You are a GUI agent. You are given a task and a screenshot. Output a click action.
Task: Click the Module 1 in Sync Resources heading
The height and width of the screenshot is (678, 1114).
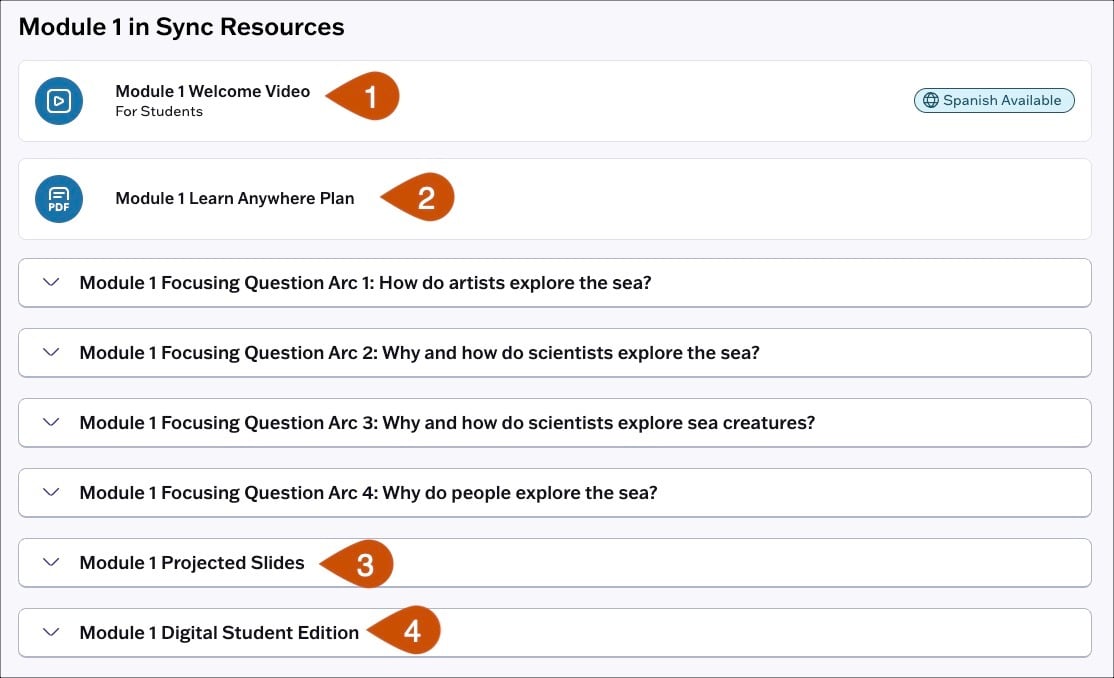pos(182,26)
